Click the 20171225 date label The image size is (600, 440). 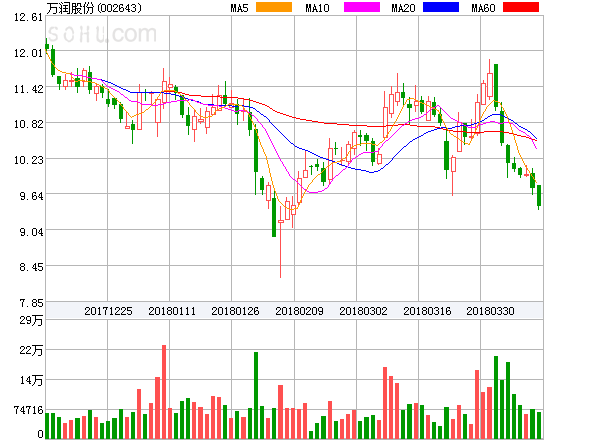pos(108,311)
